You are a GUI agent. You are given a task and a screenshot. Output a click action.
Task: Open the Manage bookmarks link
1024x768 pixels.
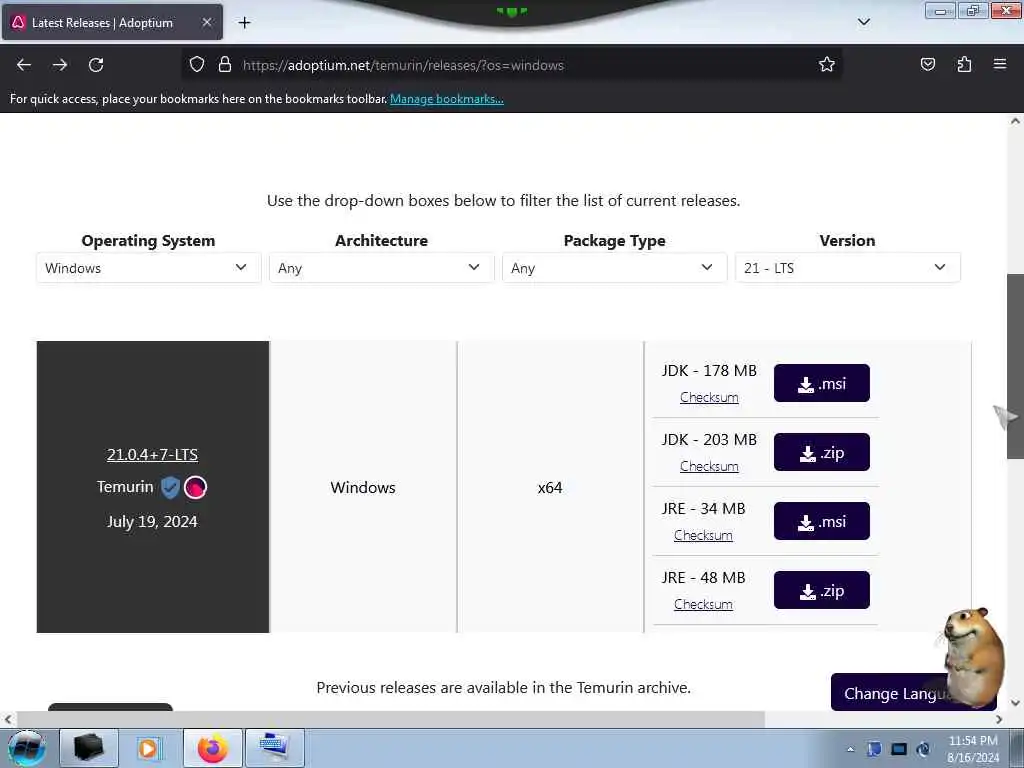tap(447, 99)
